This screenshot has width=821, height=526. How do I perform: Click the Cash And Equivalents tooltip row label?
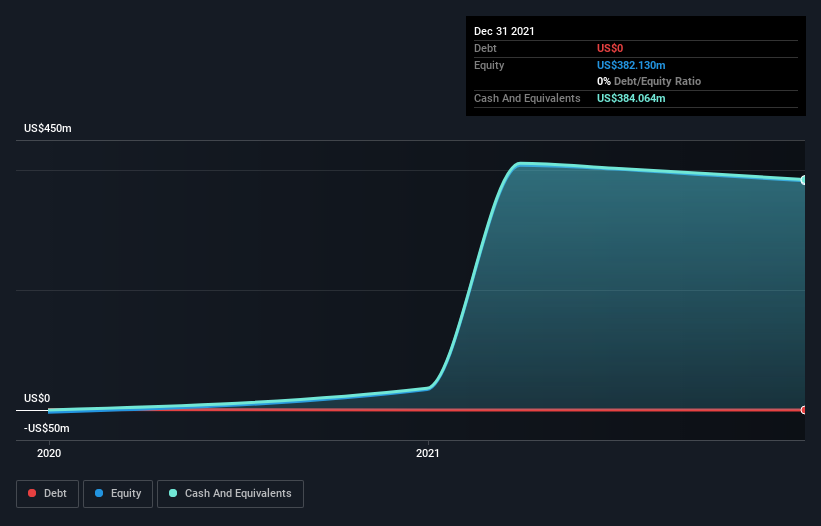pyautogui.click(x=527, y=98)
